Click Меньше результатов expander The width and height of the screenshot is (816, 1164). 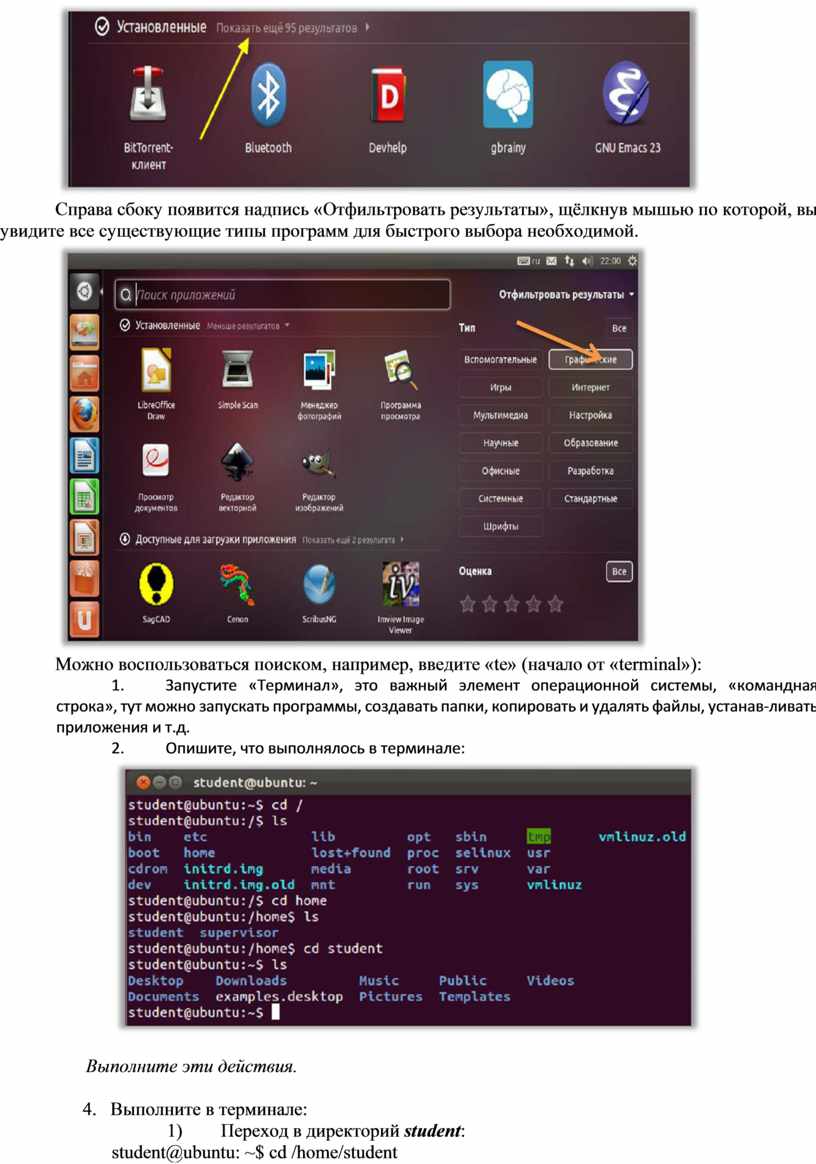248,325
